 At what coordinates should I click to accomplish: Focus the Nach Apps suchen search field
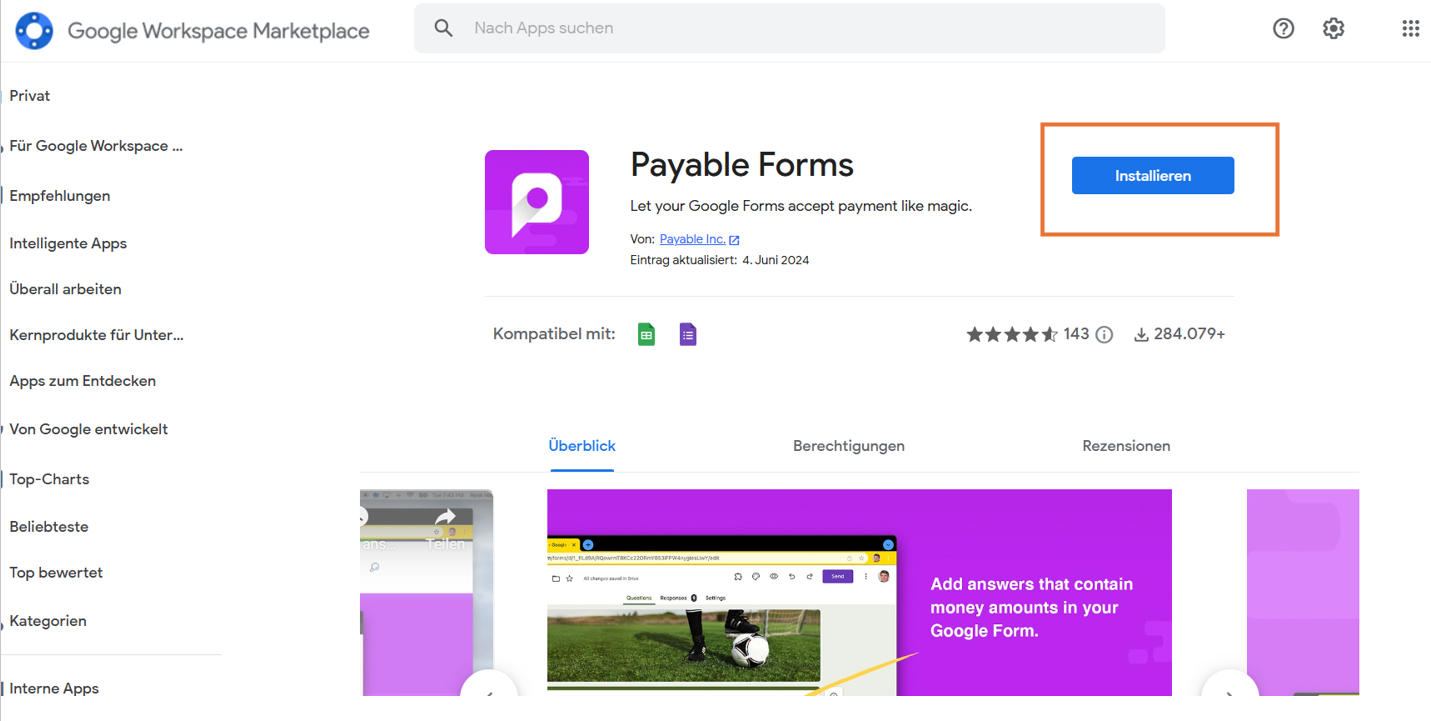(x=790, y=28)
